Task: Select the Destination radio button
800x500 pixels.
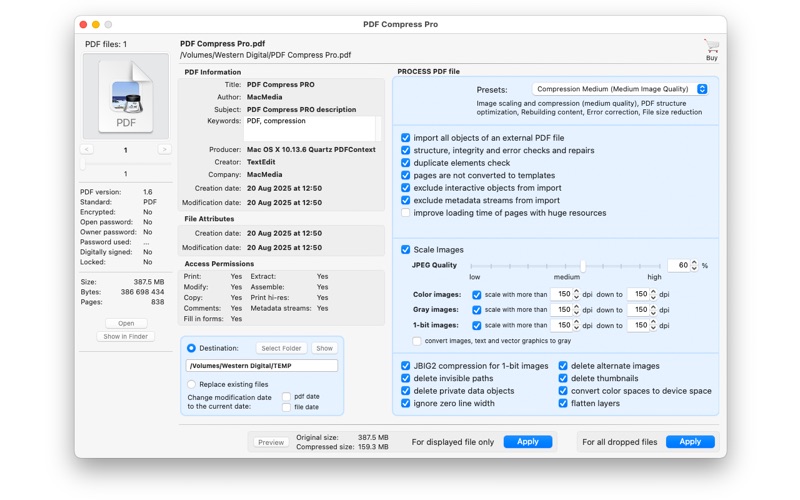Action: click(x=191, y=348)
